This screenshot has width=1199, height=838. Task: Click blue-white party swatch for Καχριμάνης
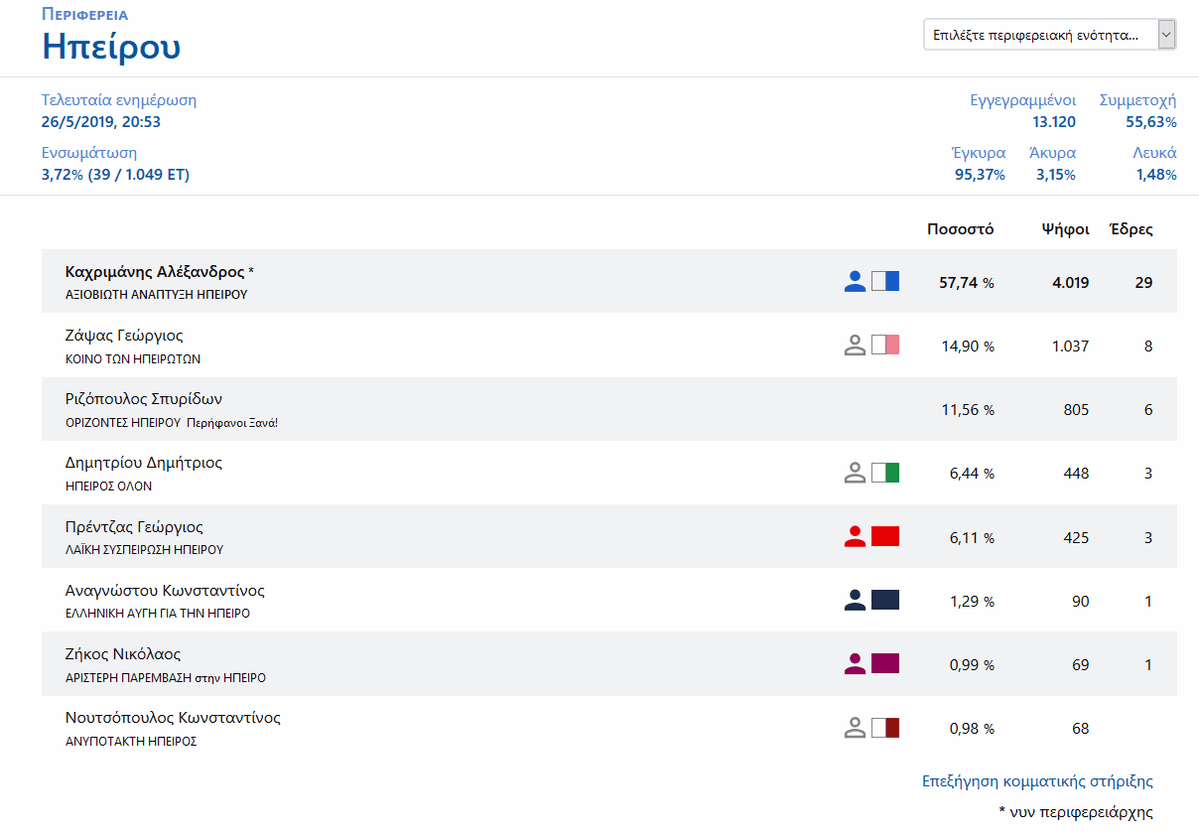click(885, 282)
